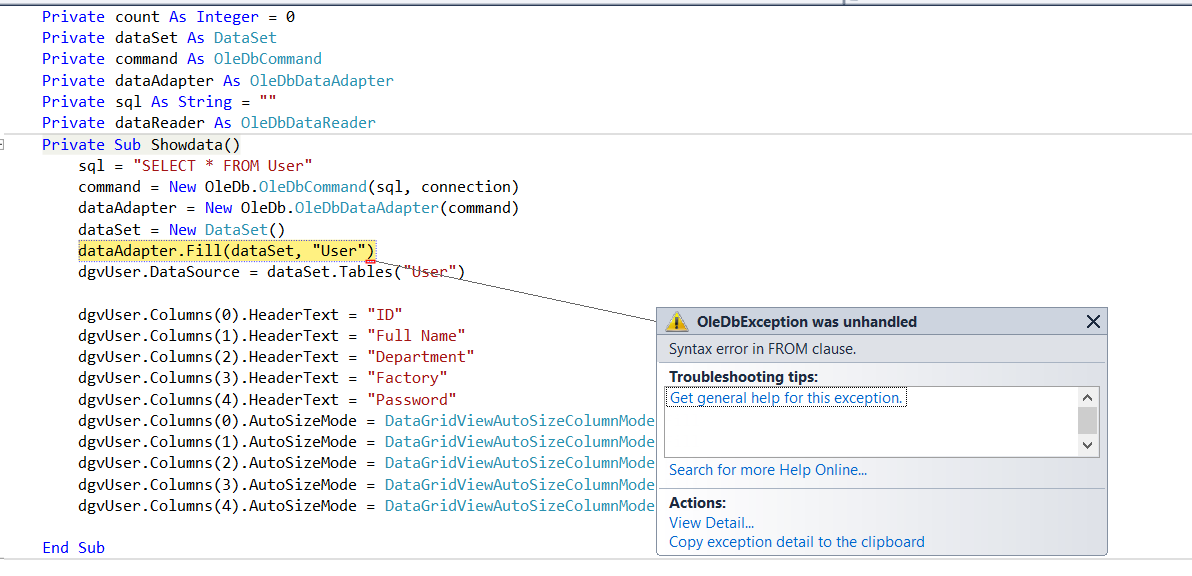Click 'Syntax error in FROM clause.' message
This screenshot has height=576, width=1192.
click(x=762, y=350)
